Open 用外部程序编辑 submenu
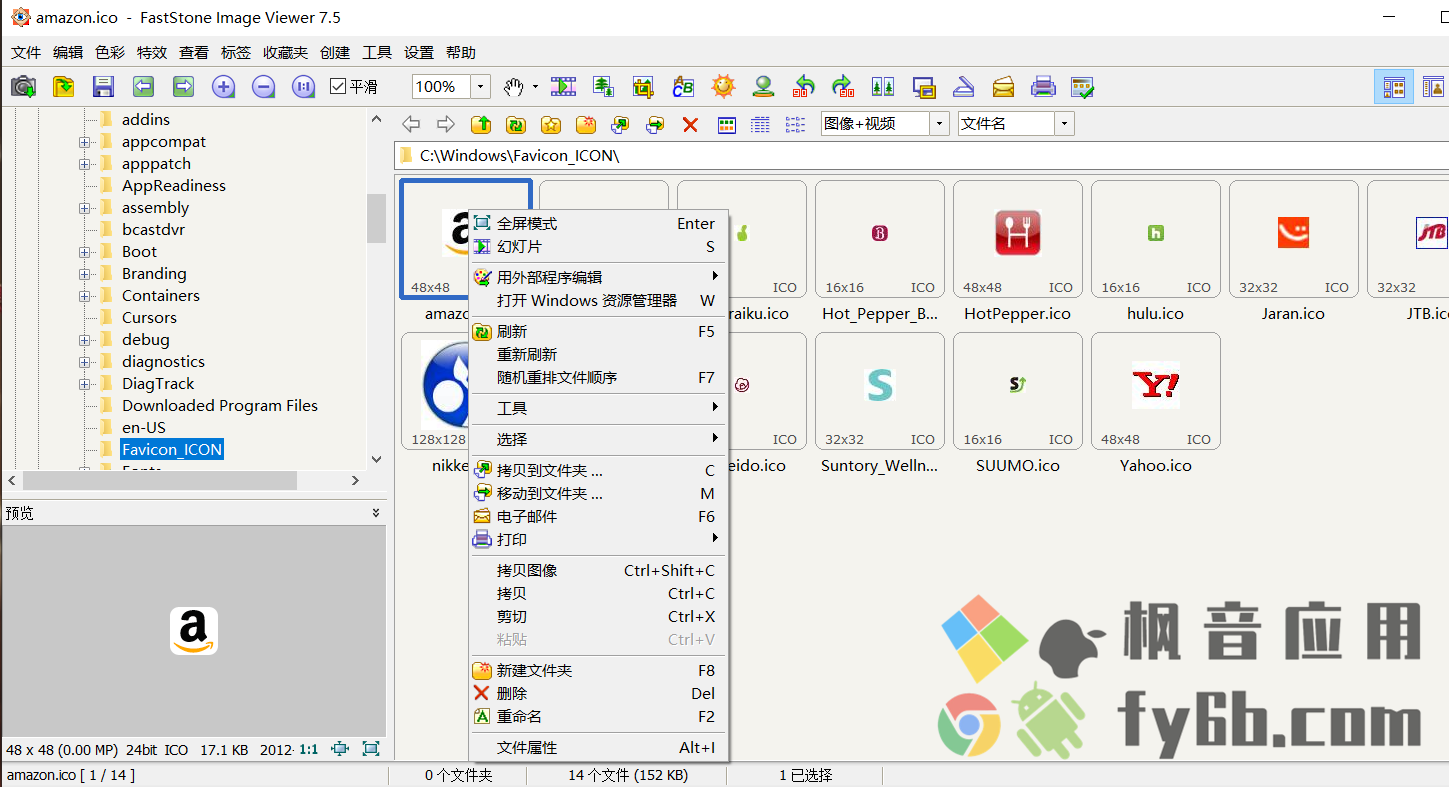 598,277
